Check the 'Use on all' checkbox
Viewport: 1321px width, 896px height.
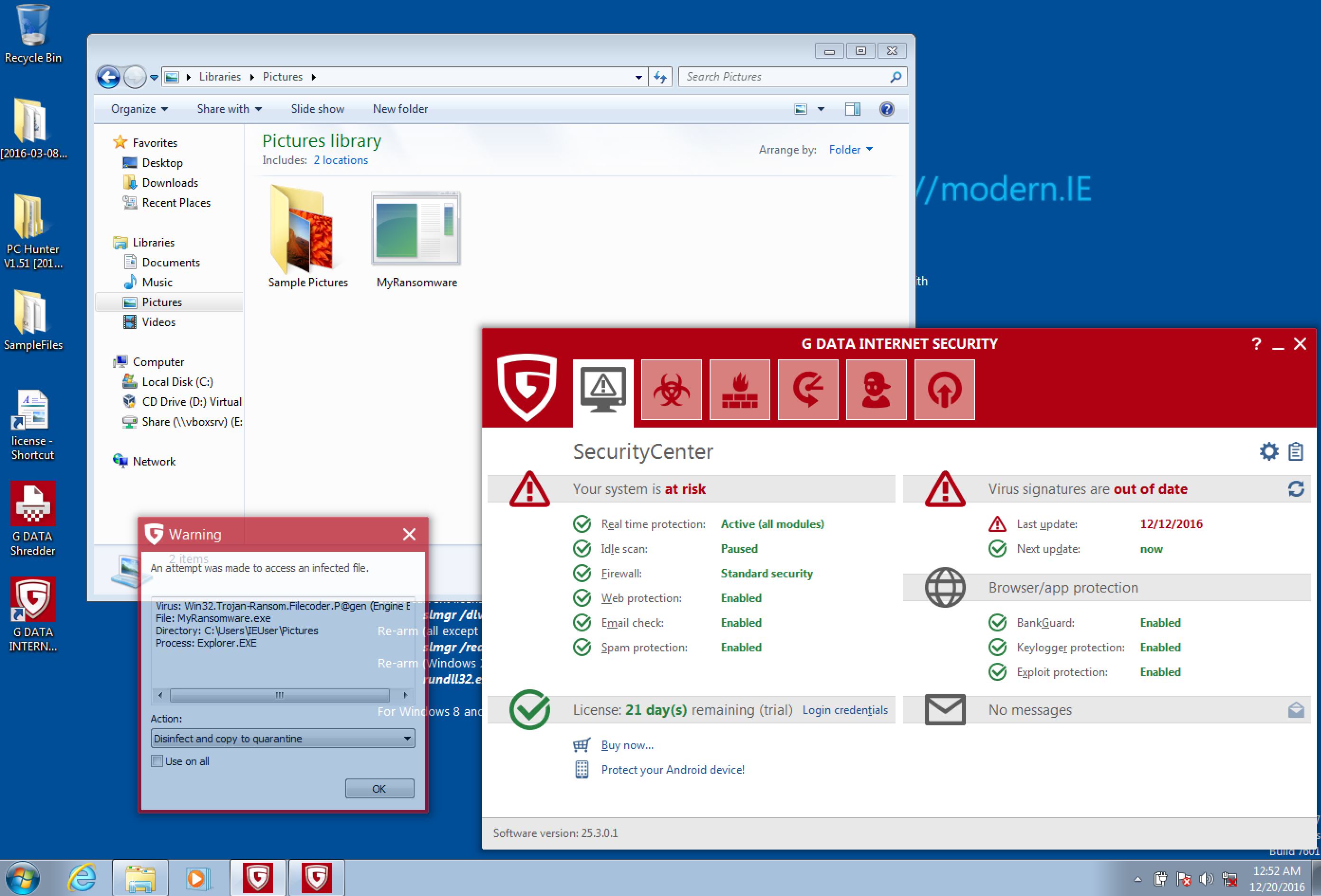tap(157, 761)
